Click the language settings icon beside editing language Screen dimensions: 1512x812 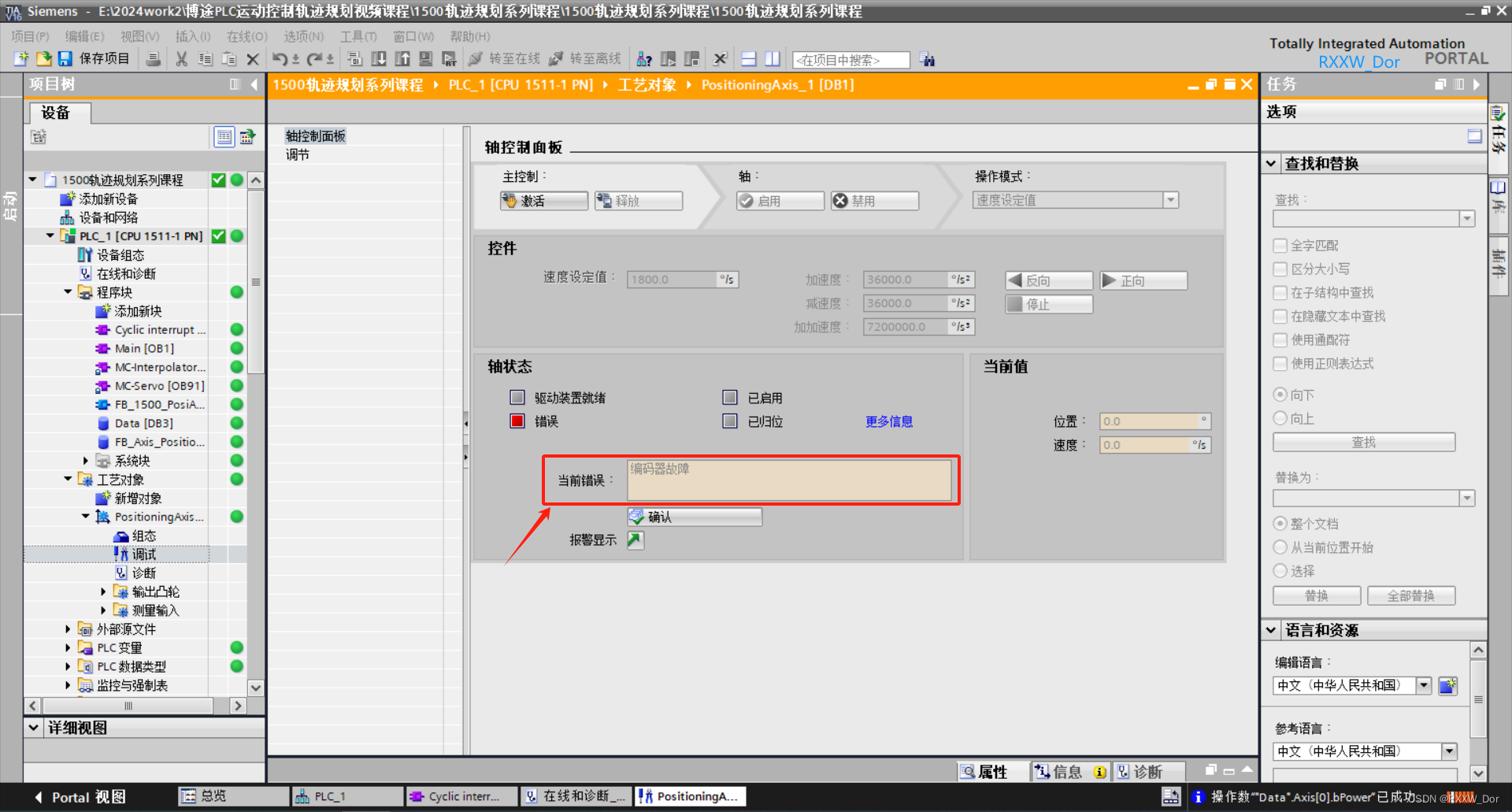point(1448,685)
